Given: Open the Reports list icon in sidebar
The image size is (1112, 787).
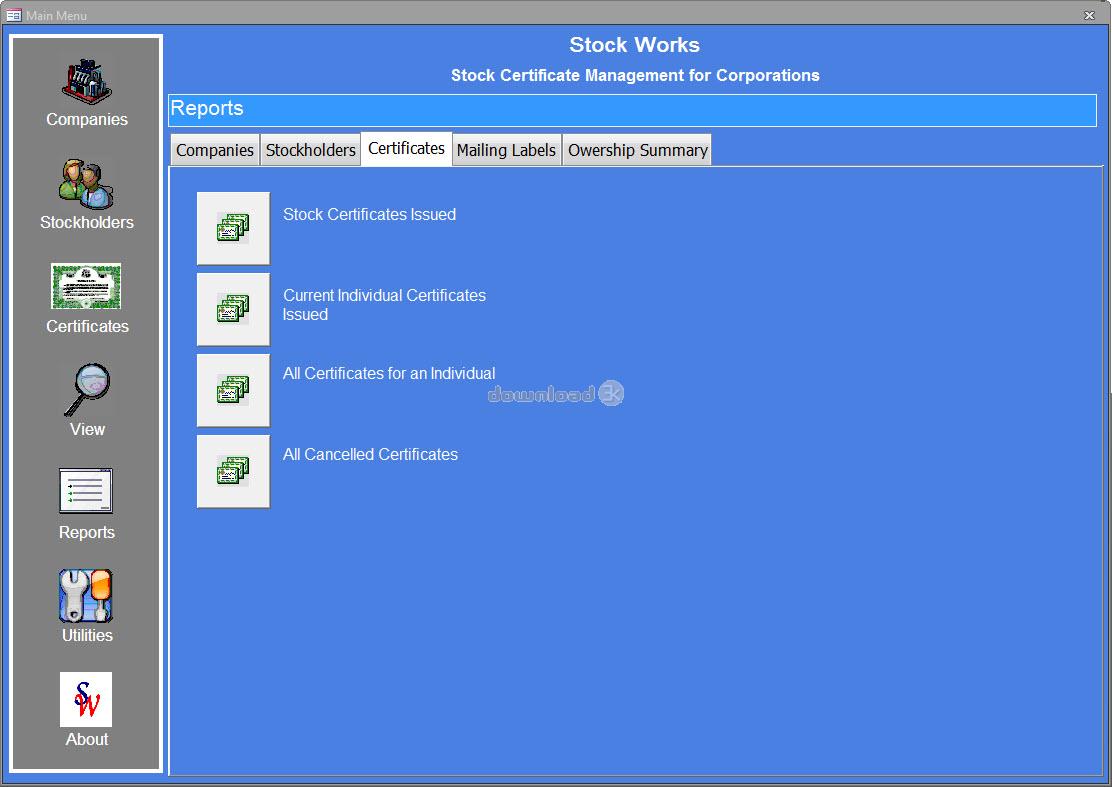Looking at the screenshot, I should (x=86, y=491).
